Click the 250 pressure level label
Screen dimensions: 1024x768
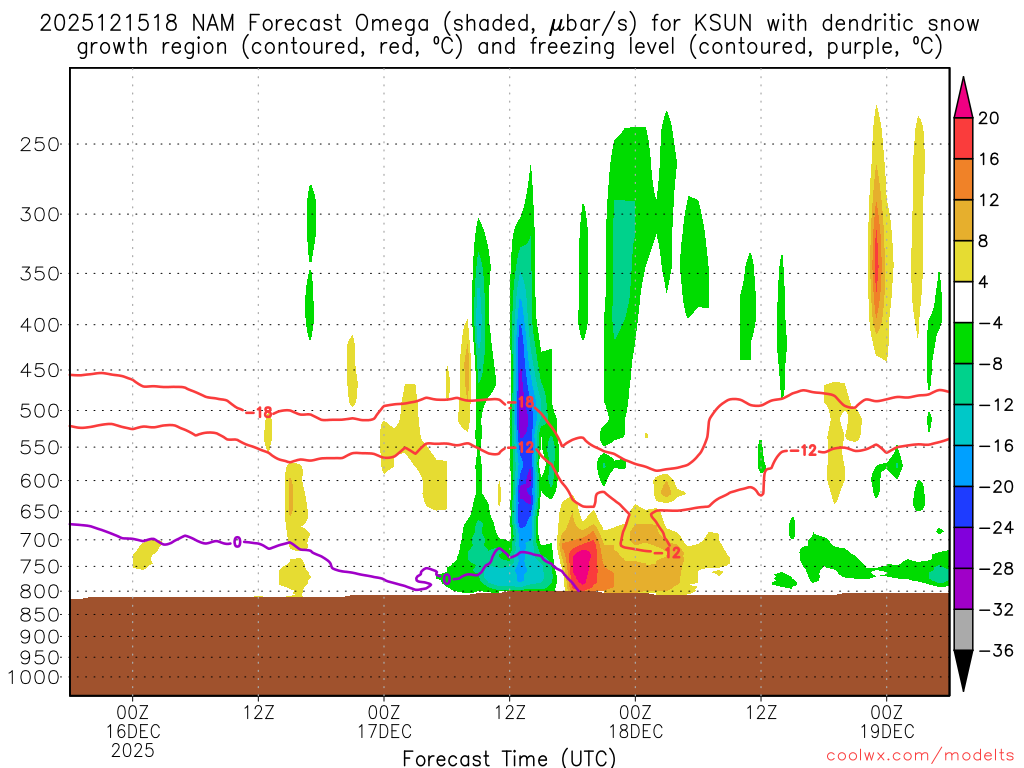point(40,144)
